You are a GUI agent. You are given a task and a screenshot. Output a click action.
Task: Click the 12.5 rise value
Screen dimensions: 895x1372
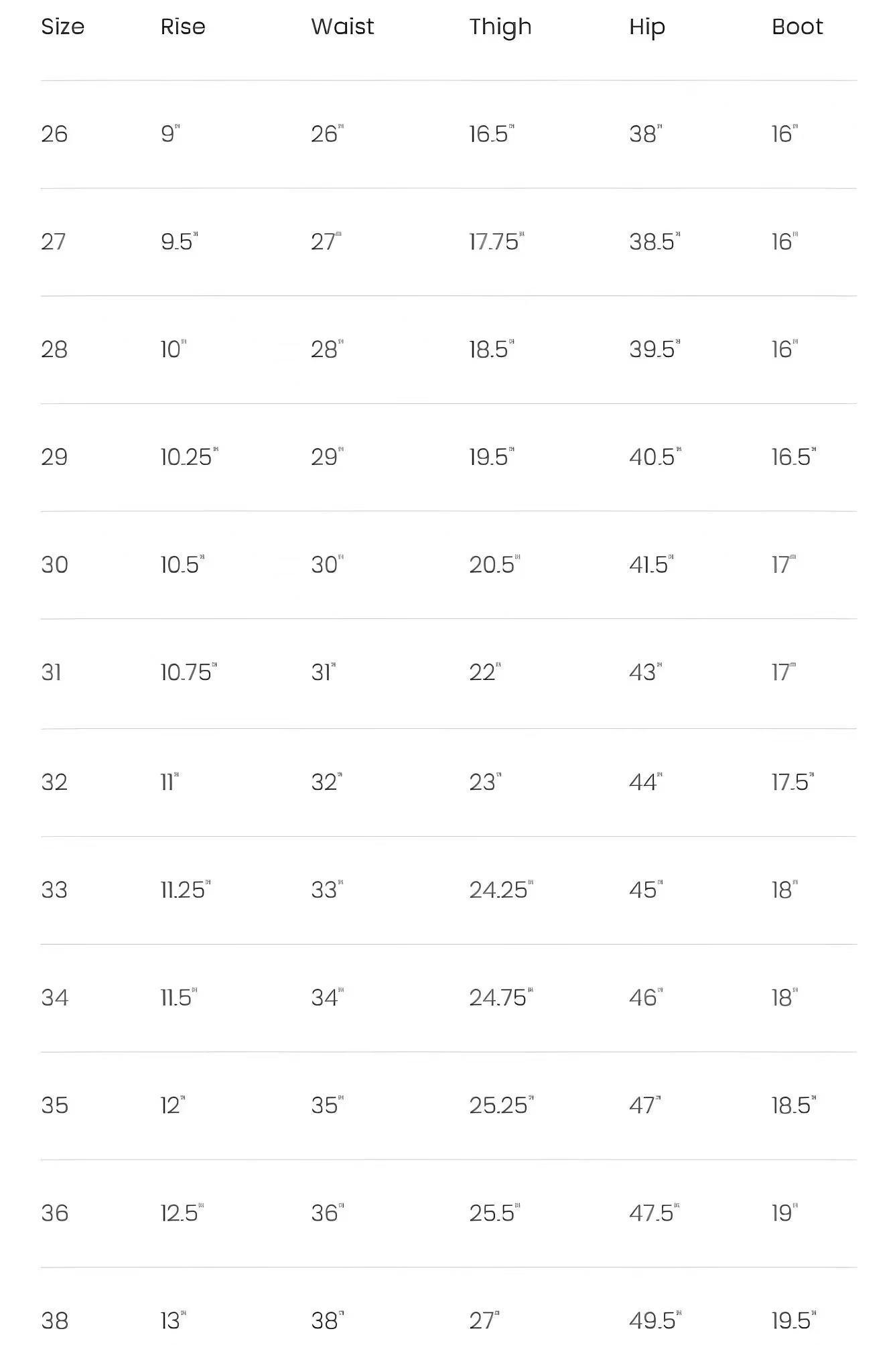point(180,1213)
